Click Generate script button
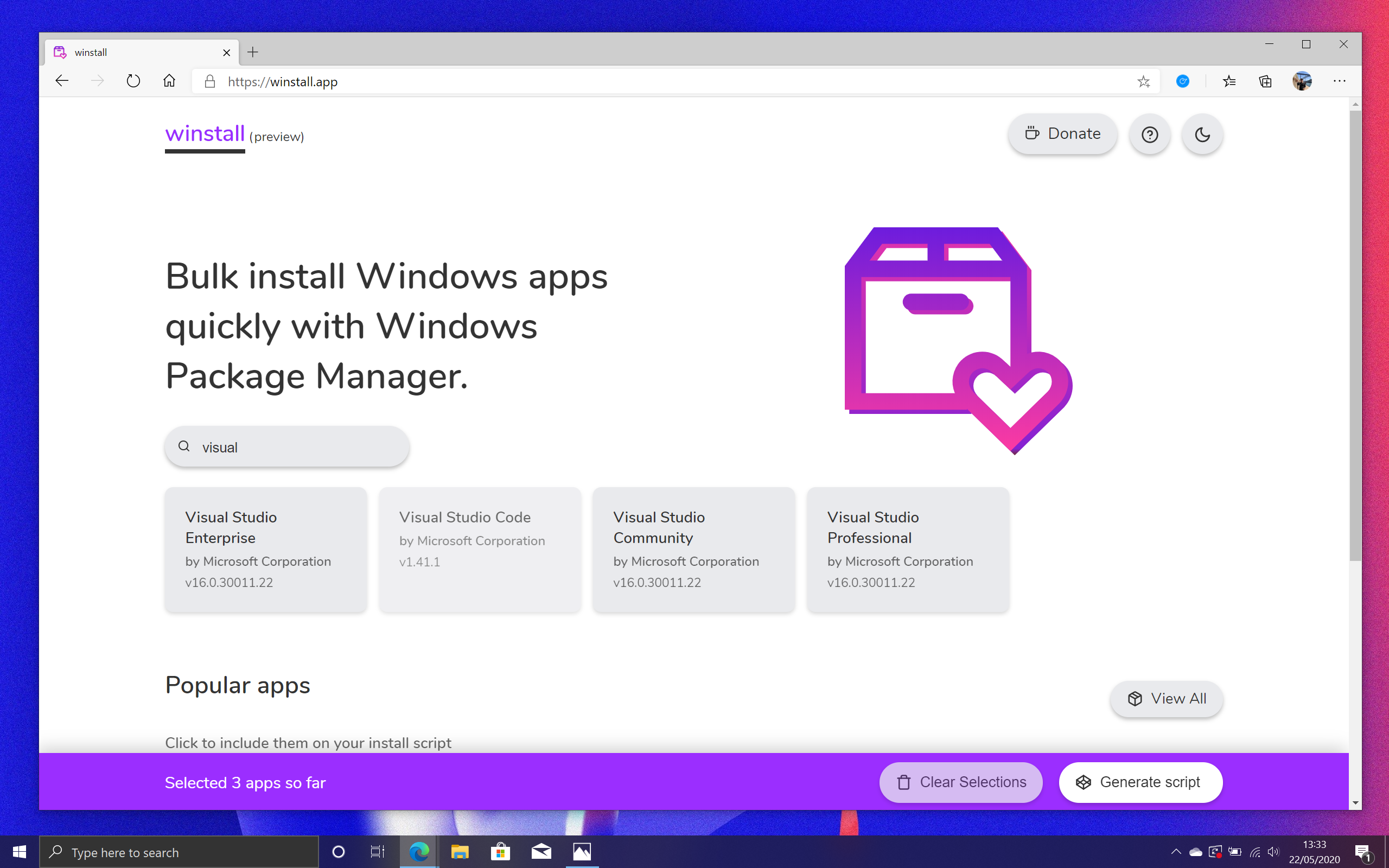The width and height of the screenshot is (1389, 868). (x=1140, y=782)
